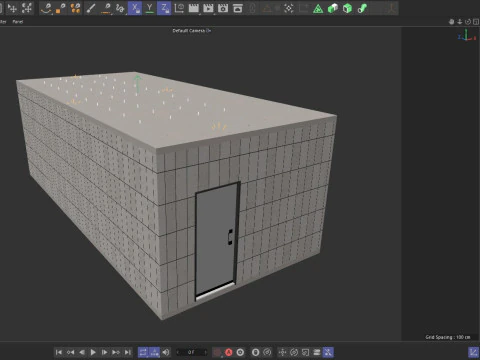The height and width of the screenshot is (360, 480).
Task: Click the viewport zoom arrow icon
Action: click(460, 22)
